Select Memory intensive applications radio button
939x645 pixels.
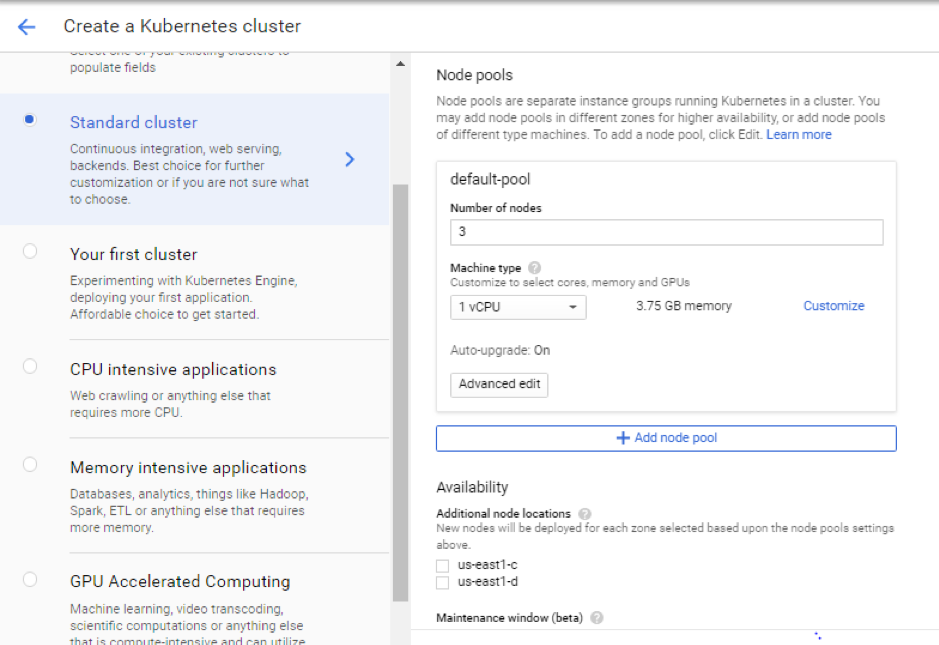coord(30,465)
